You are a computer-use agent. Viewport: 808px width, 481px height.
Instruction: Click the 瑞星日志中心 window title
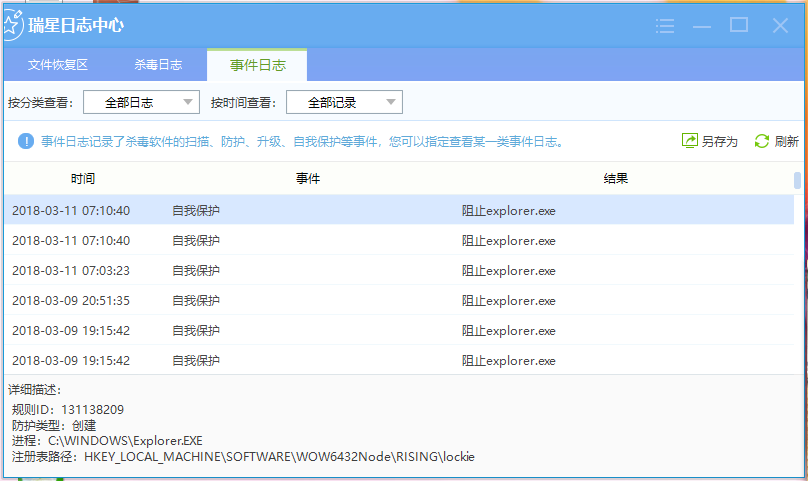point(76,25)
